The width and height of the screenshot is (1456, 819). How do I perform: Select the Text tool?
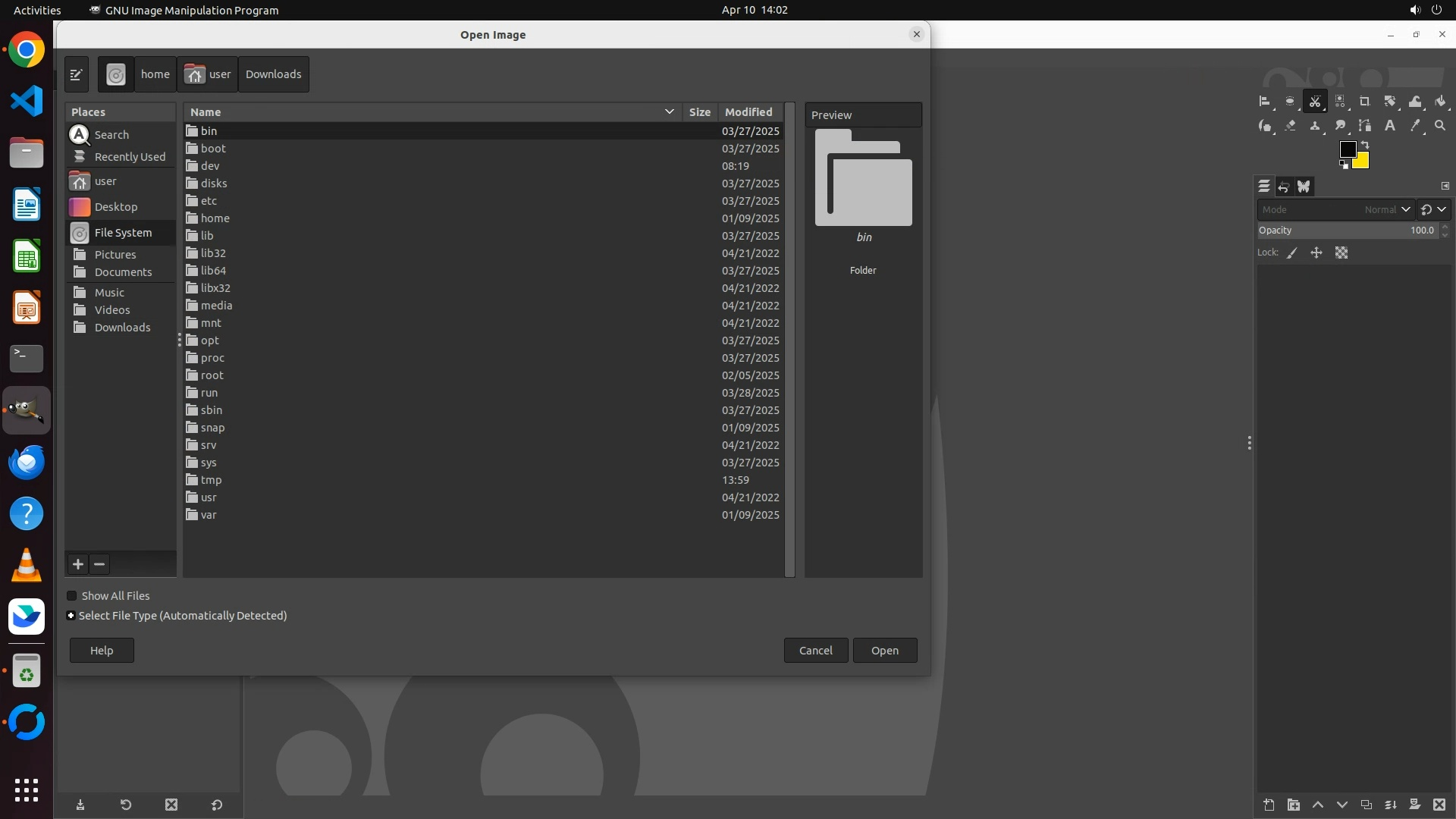click(1390, 126)
